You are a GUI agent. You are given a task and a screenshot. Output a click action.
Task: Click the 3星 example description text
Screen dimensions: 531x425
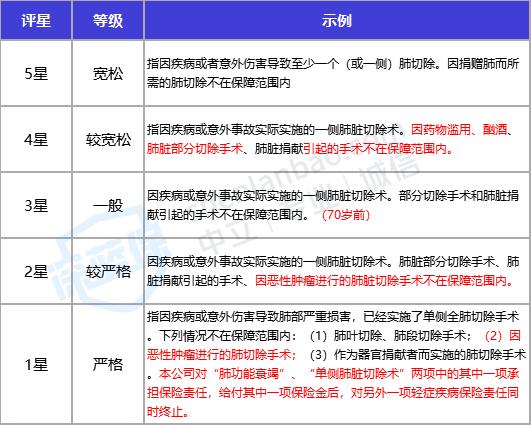coord(333,205)
